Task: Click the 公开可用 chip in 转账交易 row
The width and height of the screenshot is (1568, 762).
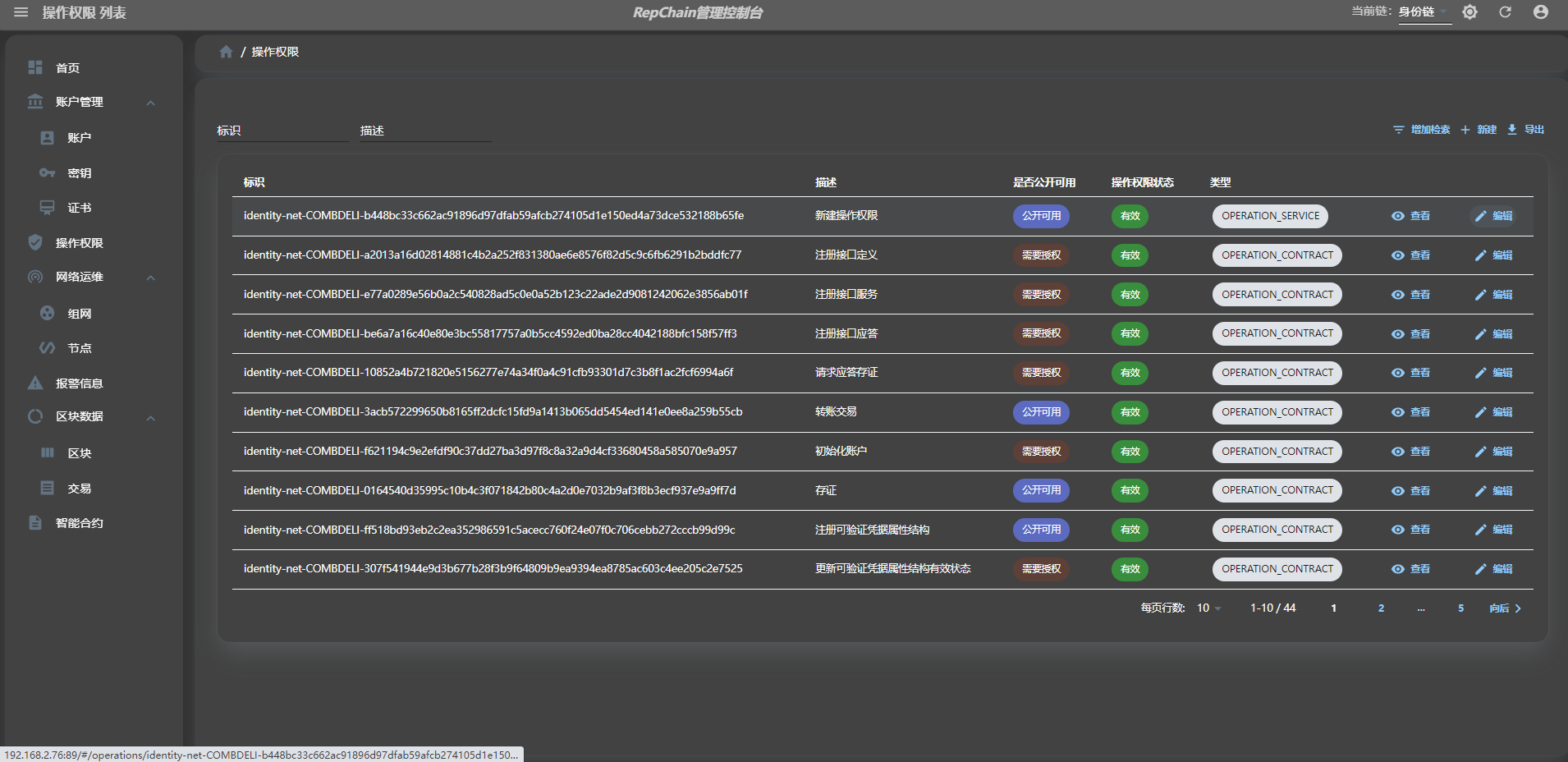Action: coord(1041,412)
